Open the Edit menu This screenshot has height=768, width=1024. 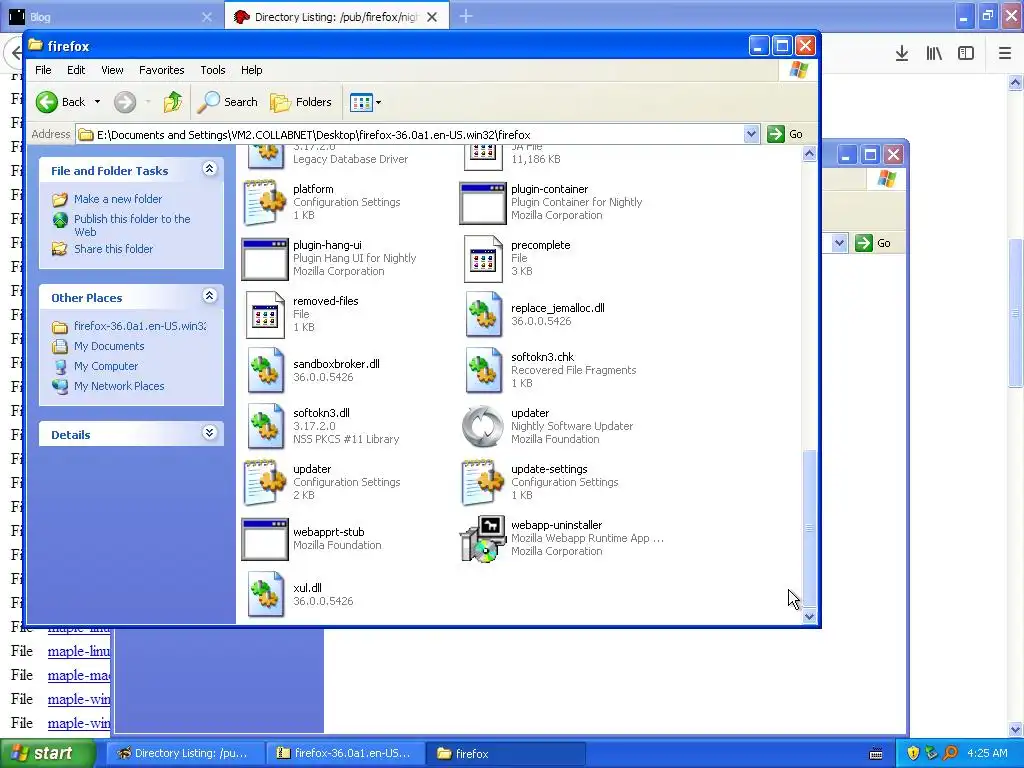76,70
